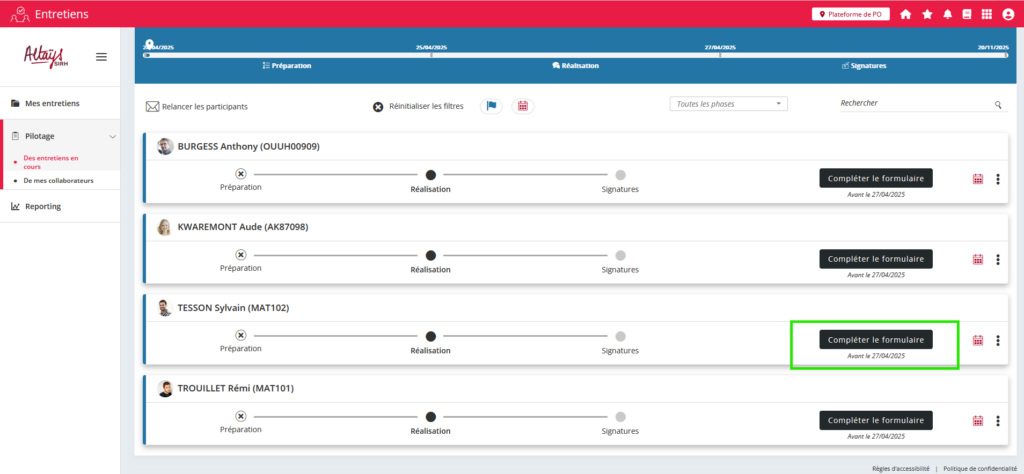Open the Reporting menu item

click(43, 207)
